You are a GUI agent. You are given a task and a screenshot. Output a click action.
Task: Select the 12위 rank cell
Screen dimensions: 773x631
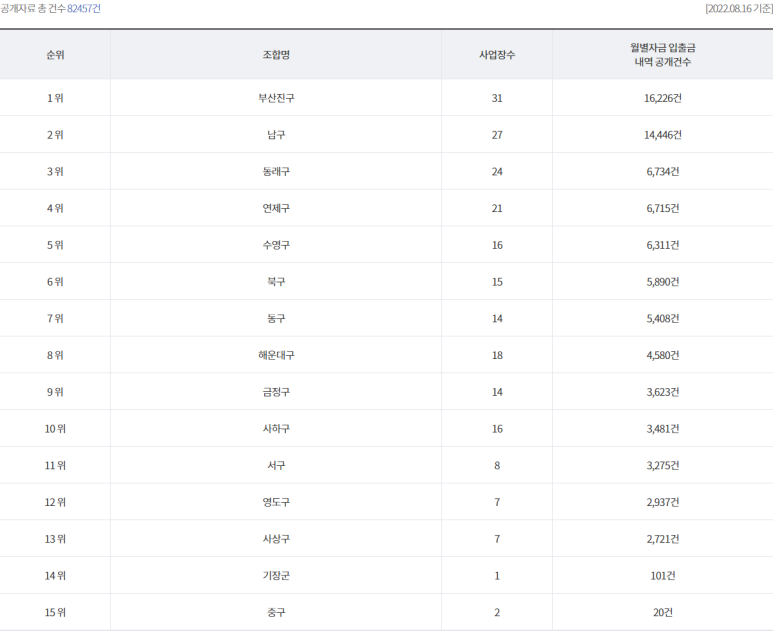(55, 502)
